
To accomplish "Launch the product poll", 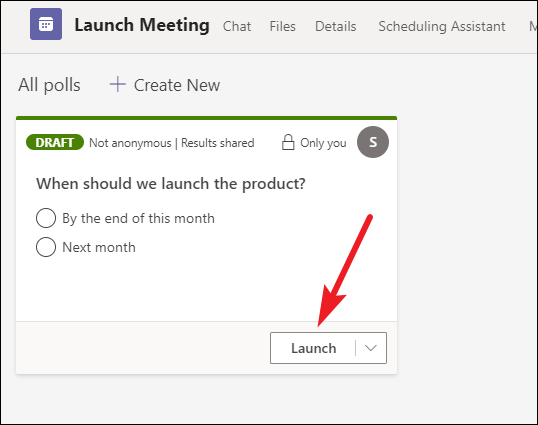I will (314, 348).
